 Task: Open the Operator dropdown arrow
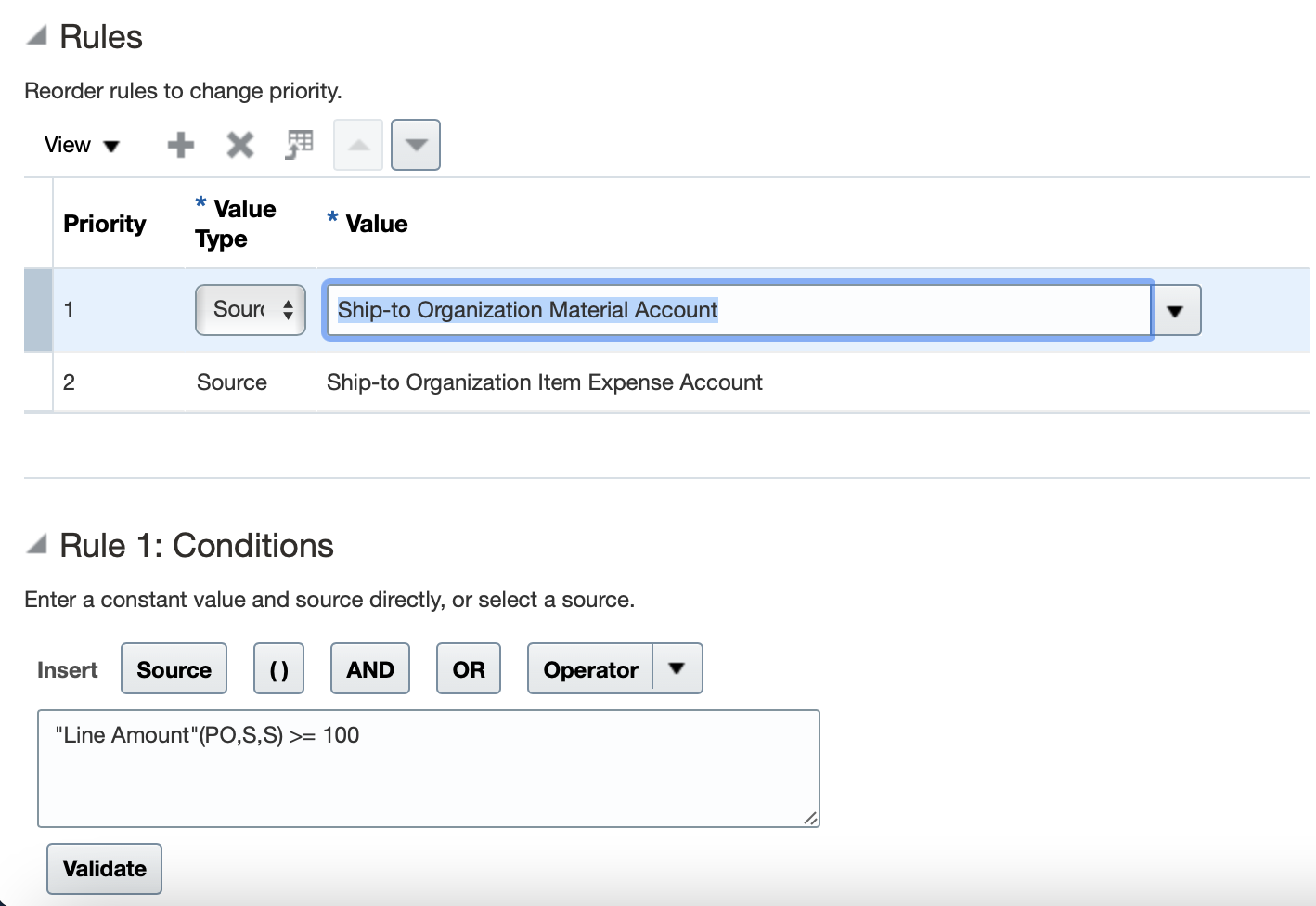click(677, 669)
